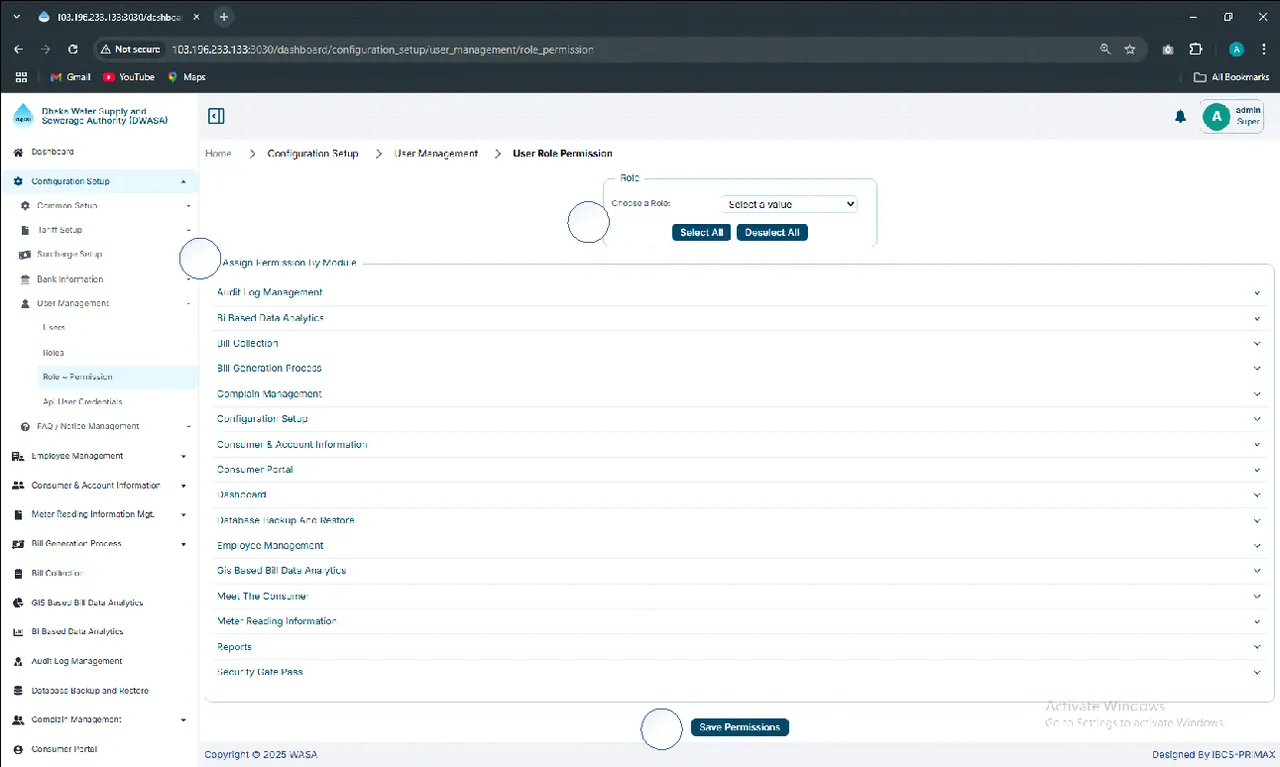Click the BI Based Data Analytics sidebar chart icon
The width and height of the screenshot is (1280, 767).
pos(18,632)
